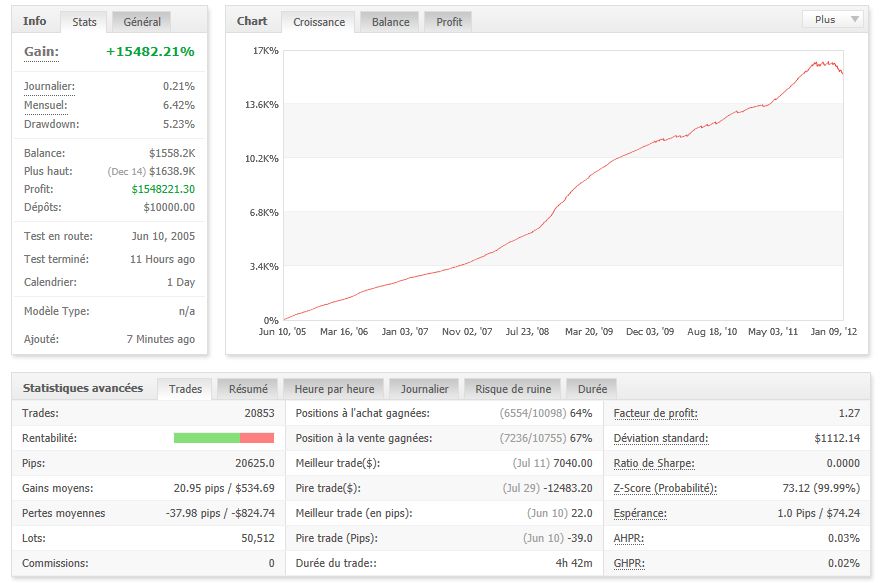Switch to the Stats tab
Screen dimensions: 889x583
pyautogui.click(x=84, y=22)
